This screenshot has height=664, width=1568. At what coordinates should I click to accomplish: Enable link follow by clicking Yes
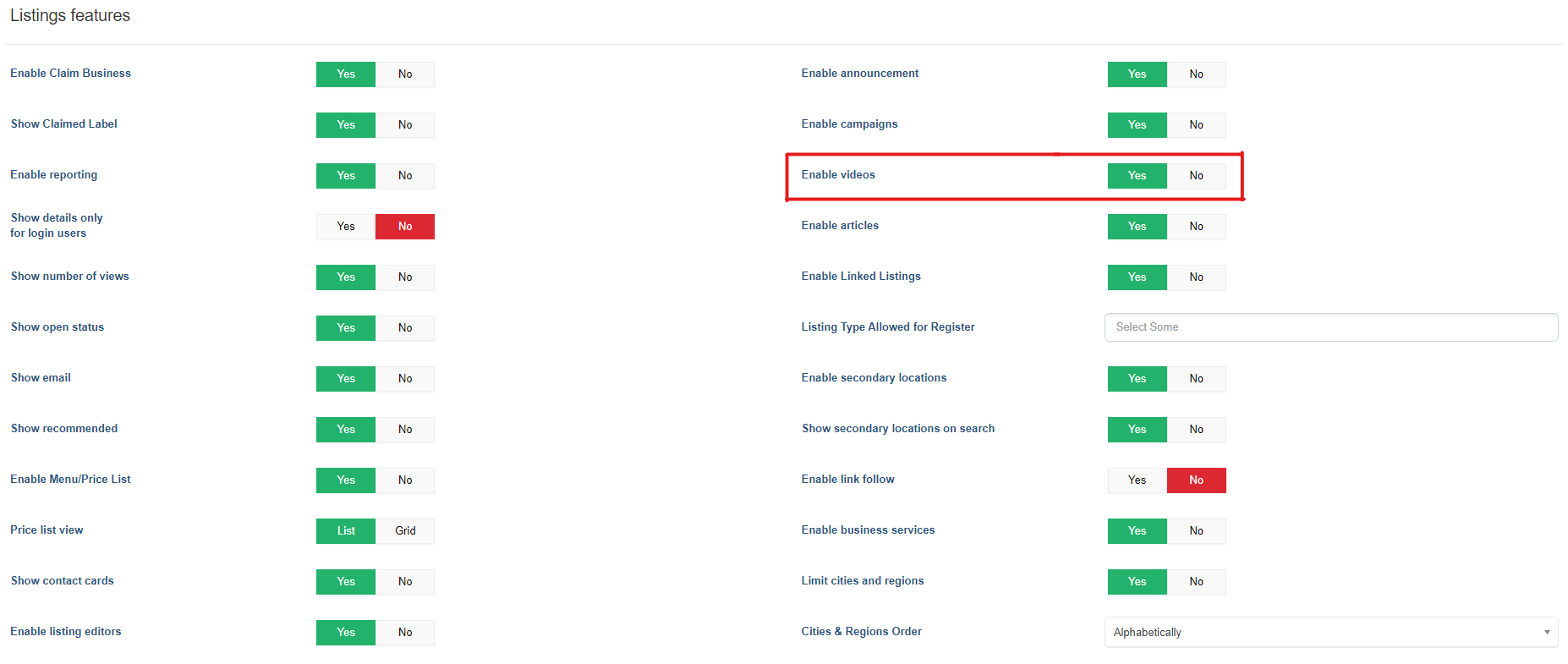[x=1138, y=480]
